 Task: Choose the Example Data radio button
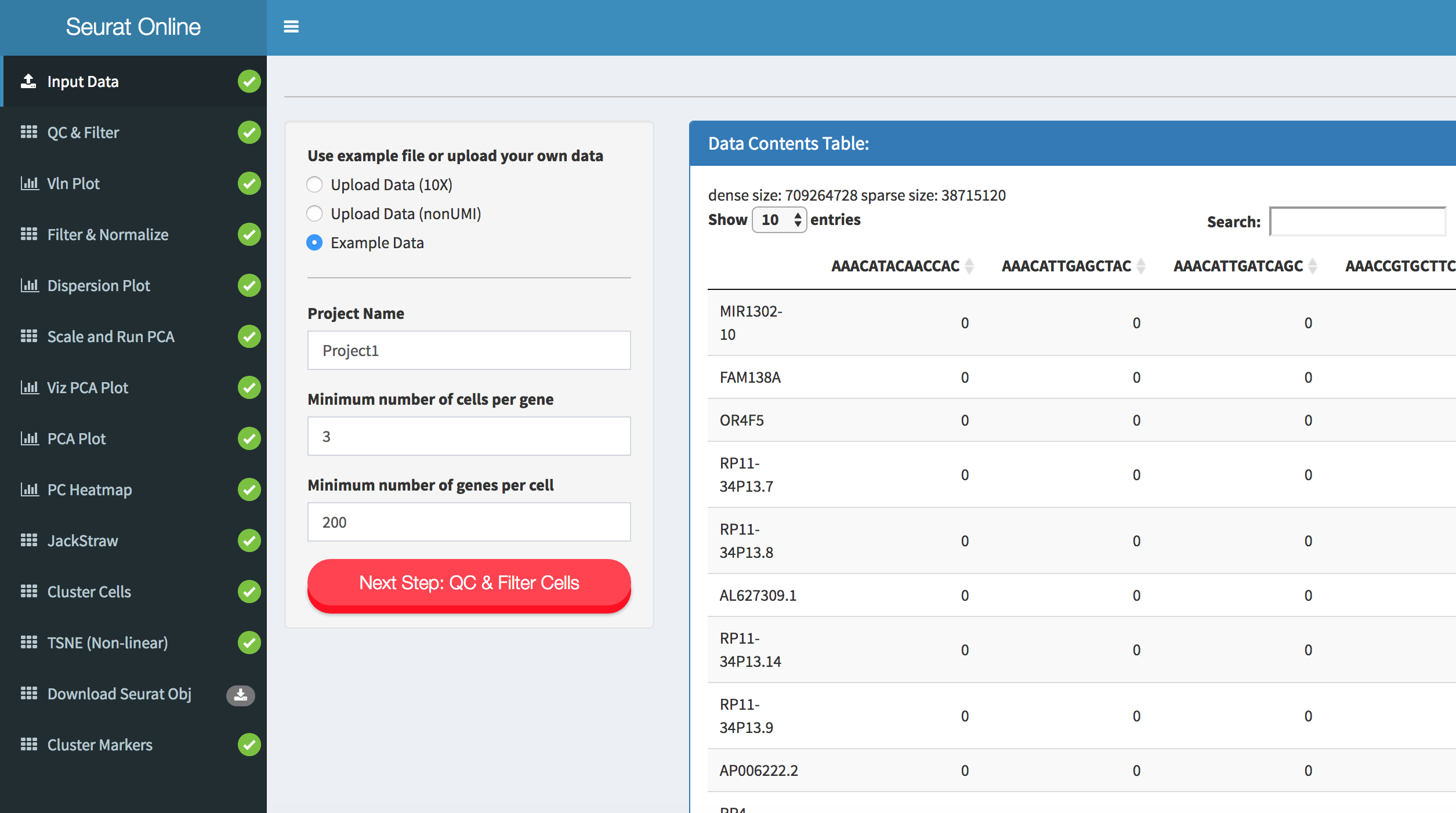(x=314, y=243)
